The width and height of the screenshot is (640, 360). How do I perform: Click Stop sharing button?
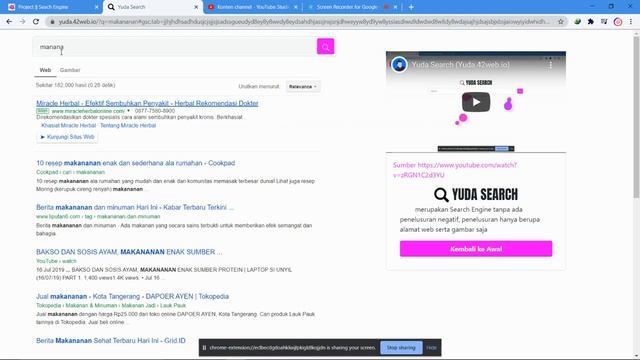401,348
